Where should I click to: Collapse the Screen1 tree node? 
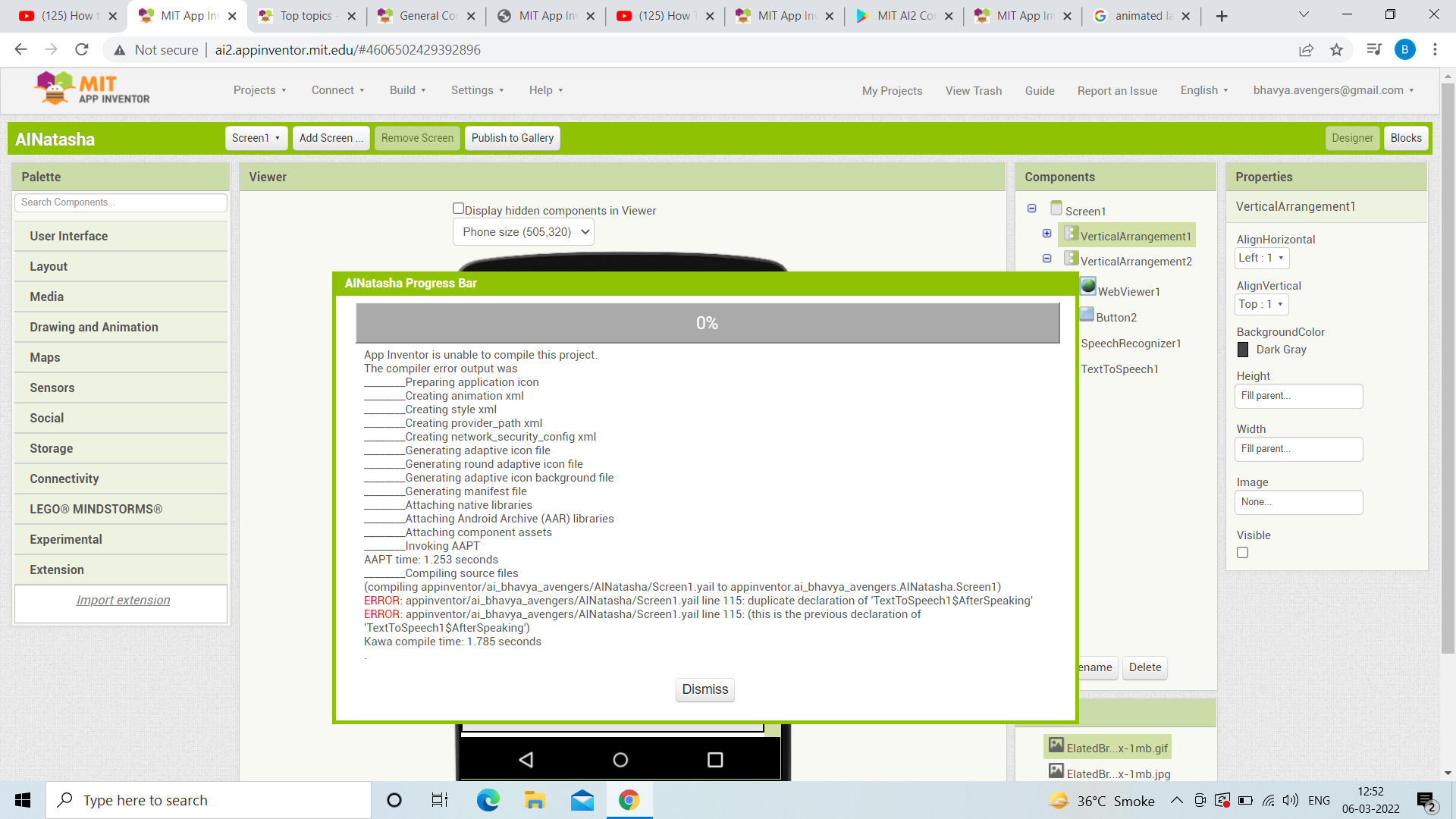(1031, 209)
